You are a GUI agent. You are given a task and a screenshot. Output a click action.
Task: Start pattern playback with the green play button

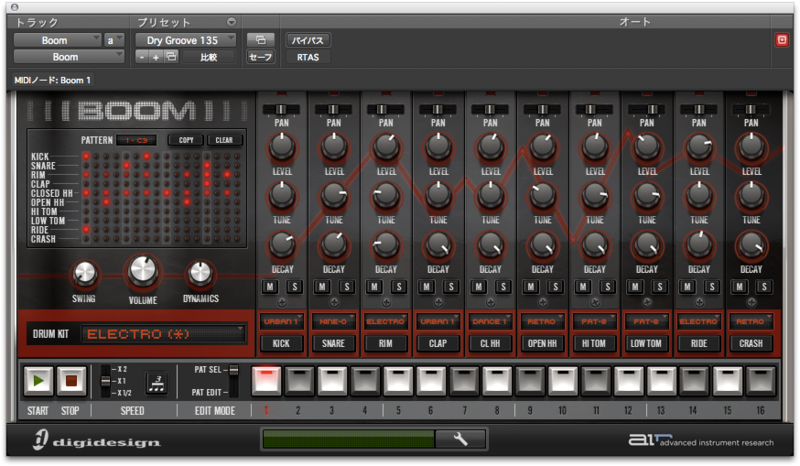(x=38, y=381)
